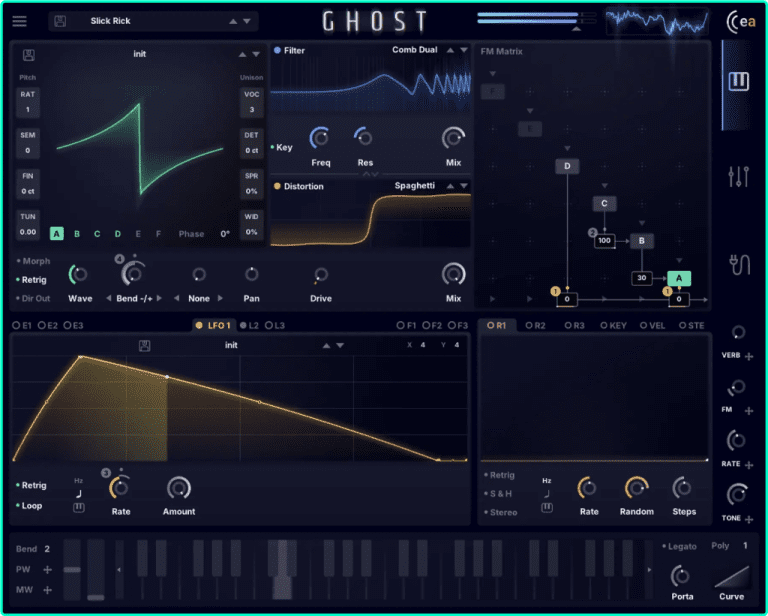Click FM matrix node D
Screen dimensions: 768x616
coord(567,166)
